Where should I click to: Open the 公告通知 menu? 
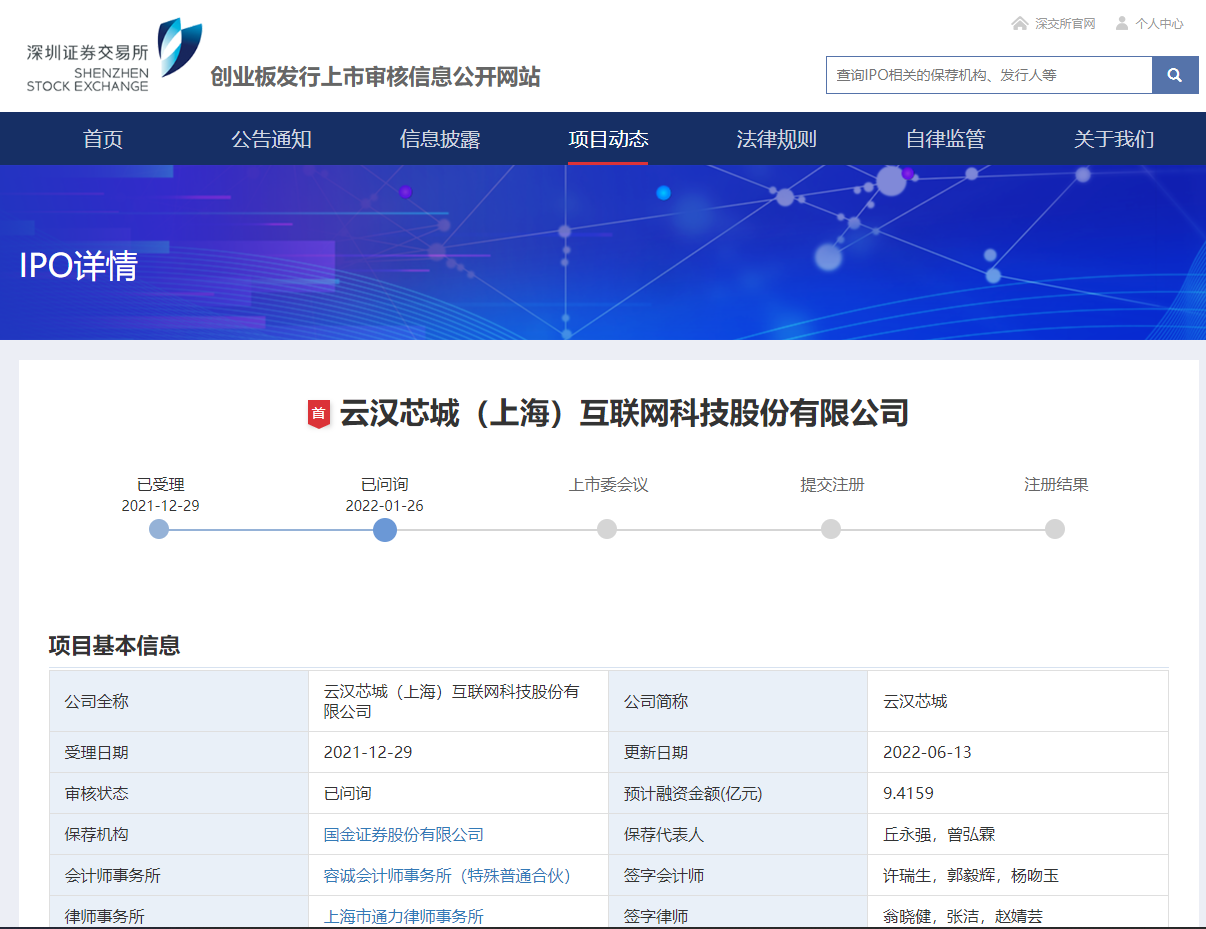pos(271,139)
